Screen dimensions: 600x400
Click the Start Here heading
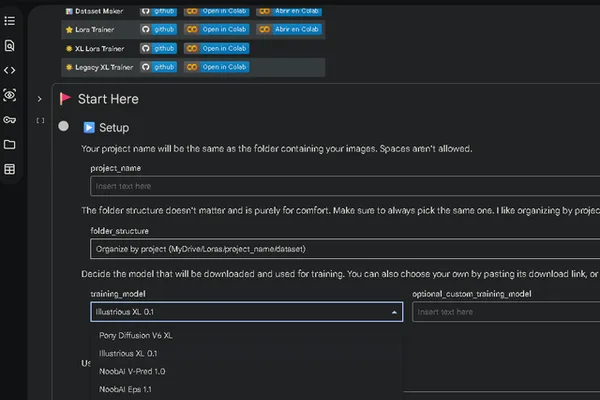pos(108,99)
